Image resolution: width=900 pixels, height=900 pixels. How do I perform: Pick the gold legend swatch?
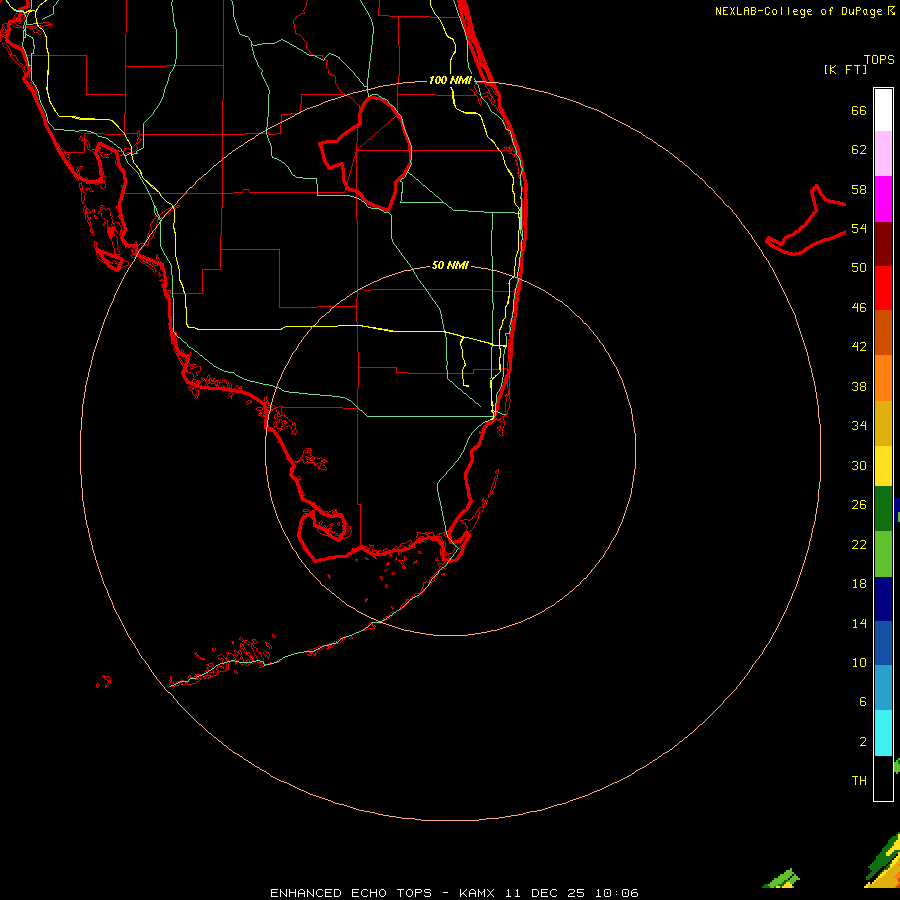click(883, 423)
